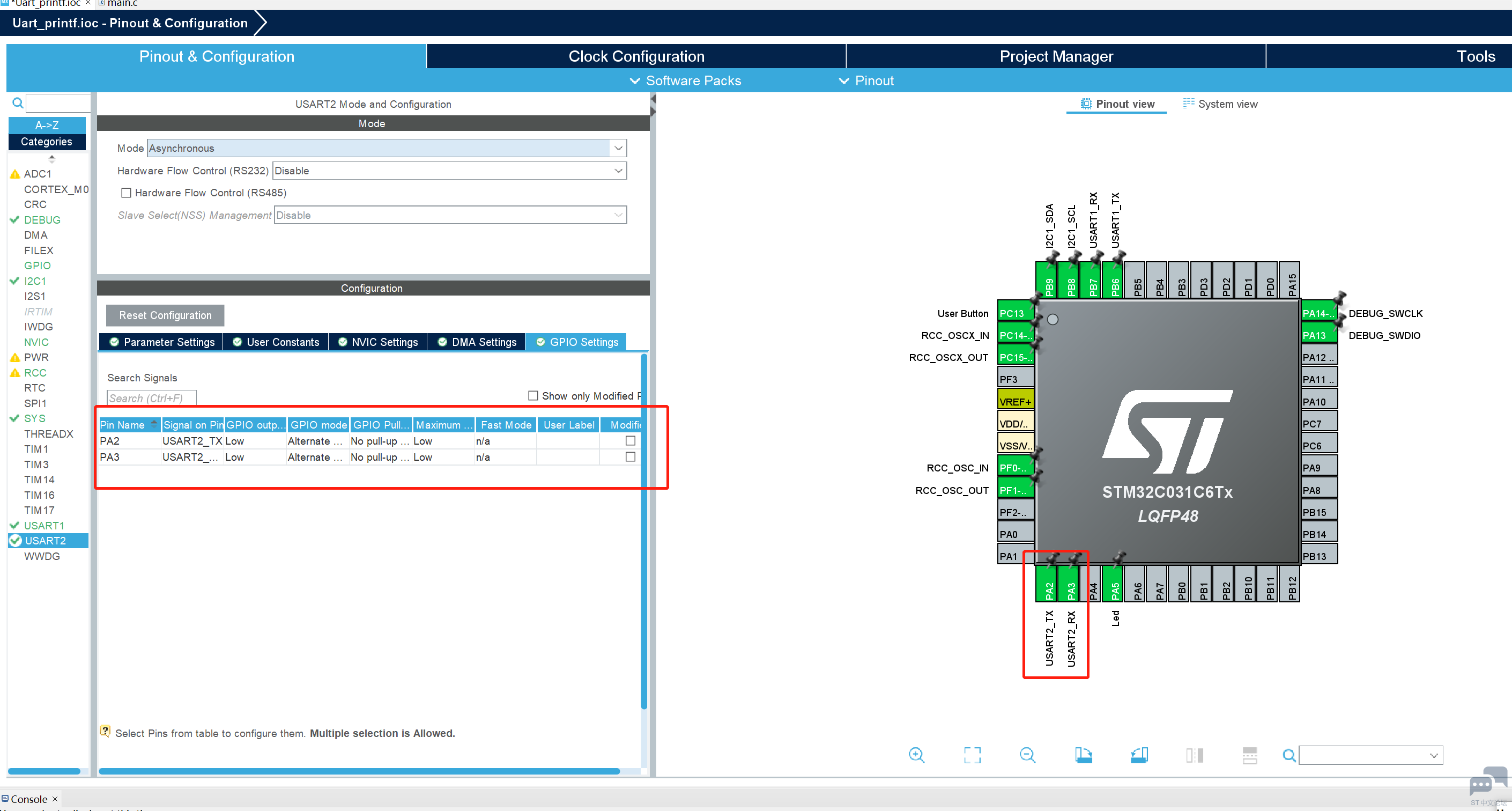Image resolution: width=1512 pixels, height=811 pixels.
Task: Enable Hardware Flow Control (RS485) checkbox
Action: coord(126,193)
